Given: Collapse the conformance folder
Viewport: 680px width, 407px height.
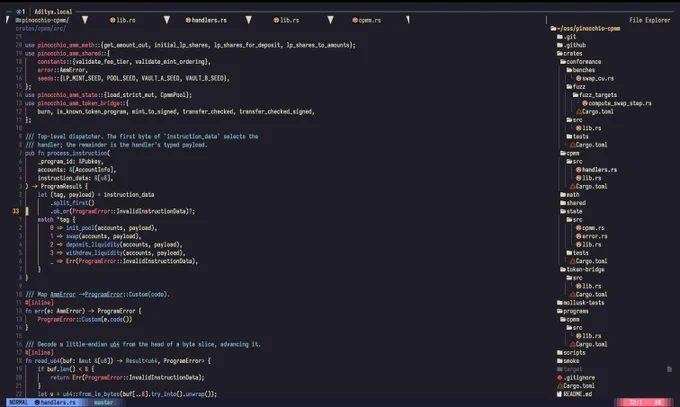Looking at the screenshot, I should (x=563, y=62).
